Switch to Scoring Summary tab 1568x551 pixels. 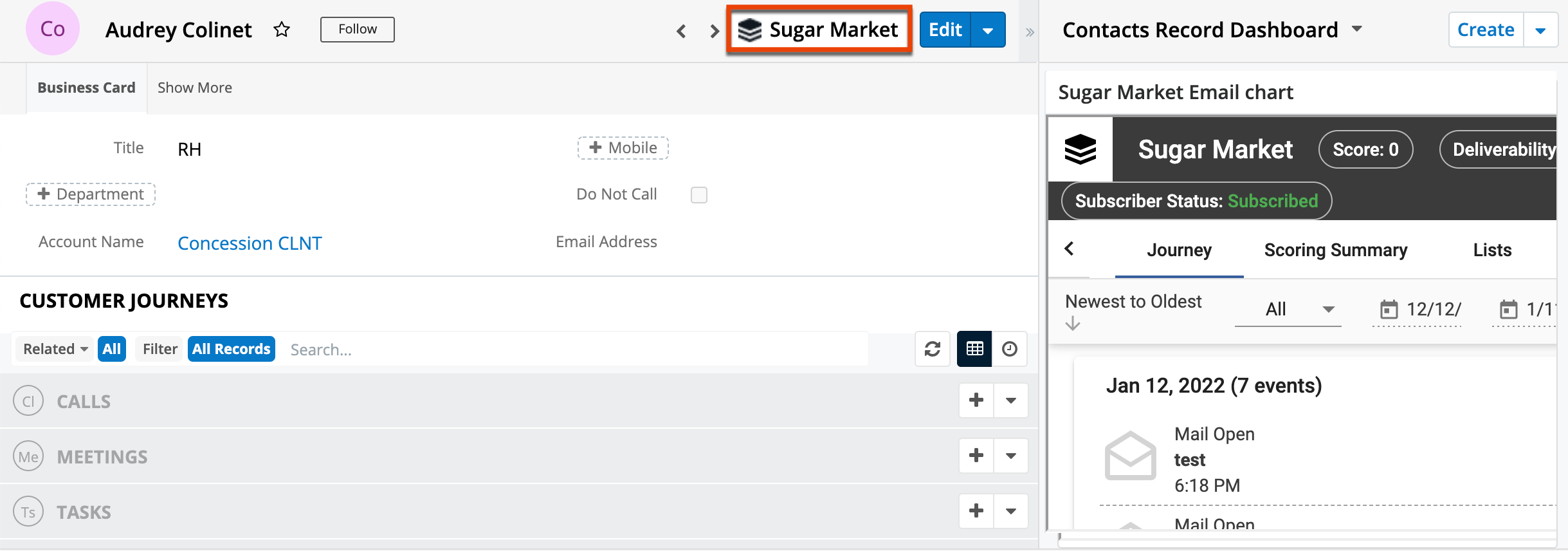coord(1335,250)
